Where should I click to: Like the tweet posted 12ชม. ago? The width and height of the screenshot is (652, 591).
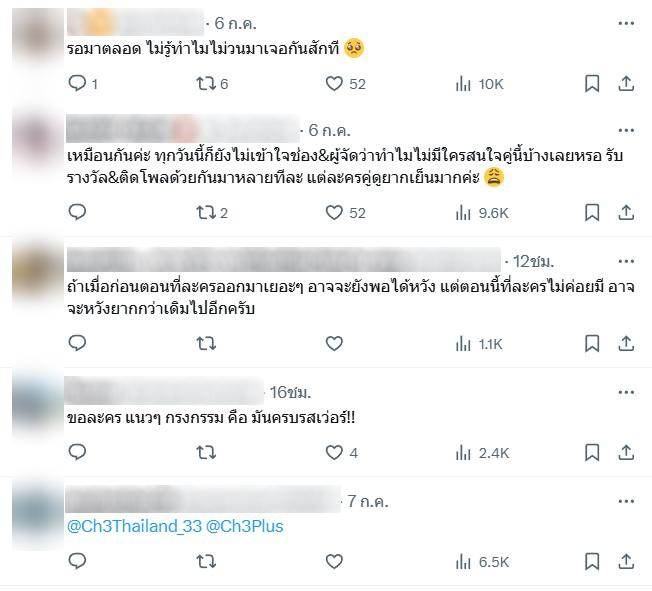(x=334, y=344)
